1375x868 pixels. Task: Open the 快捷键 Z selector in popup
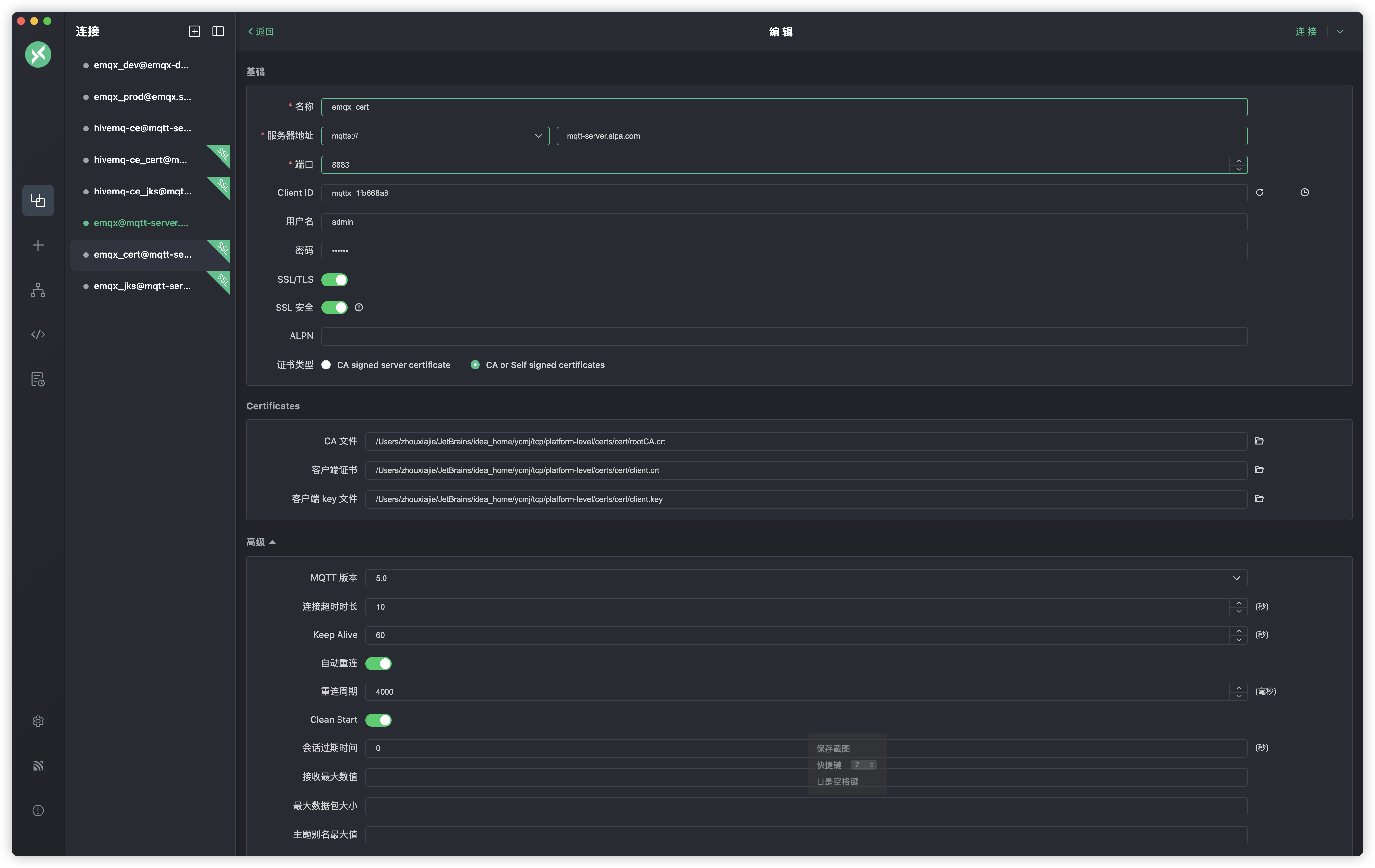point(863,765)
